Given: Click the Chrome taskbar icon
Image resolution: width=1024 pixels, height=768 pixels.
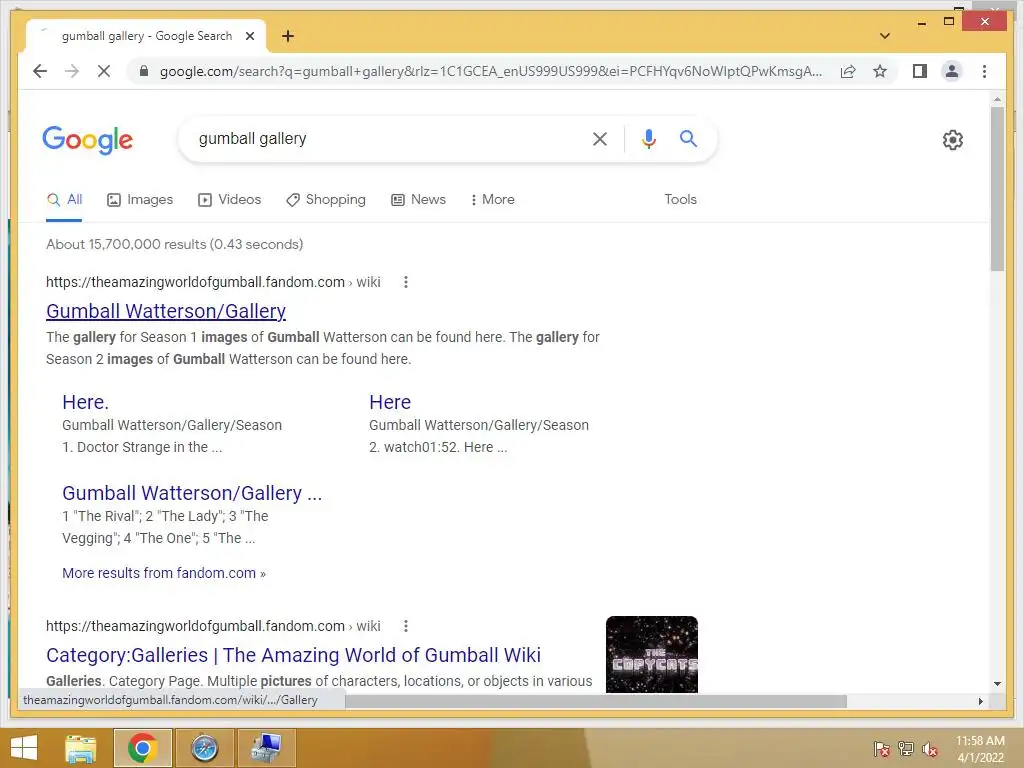Looking at the screenshot, I should coord(142,748).
